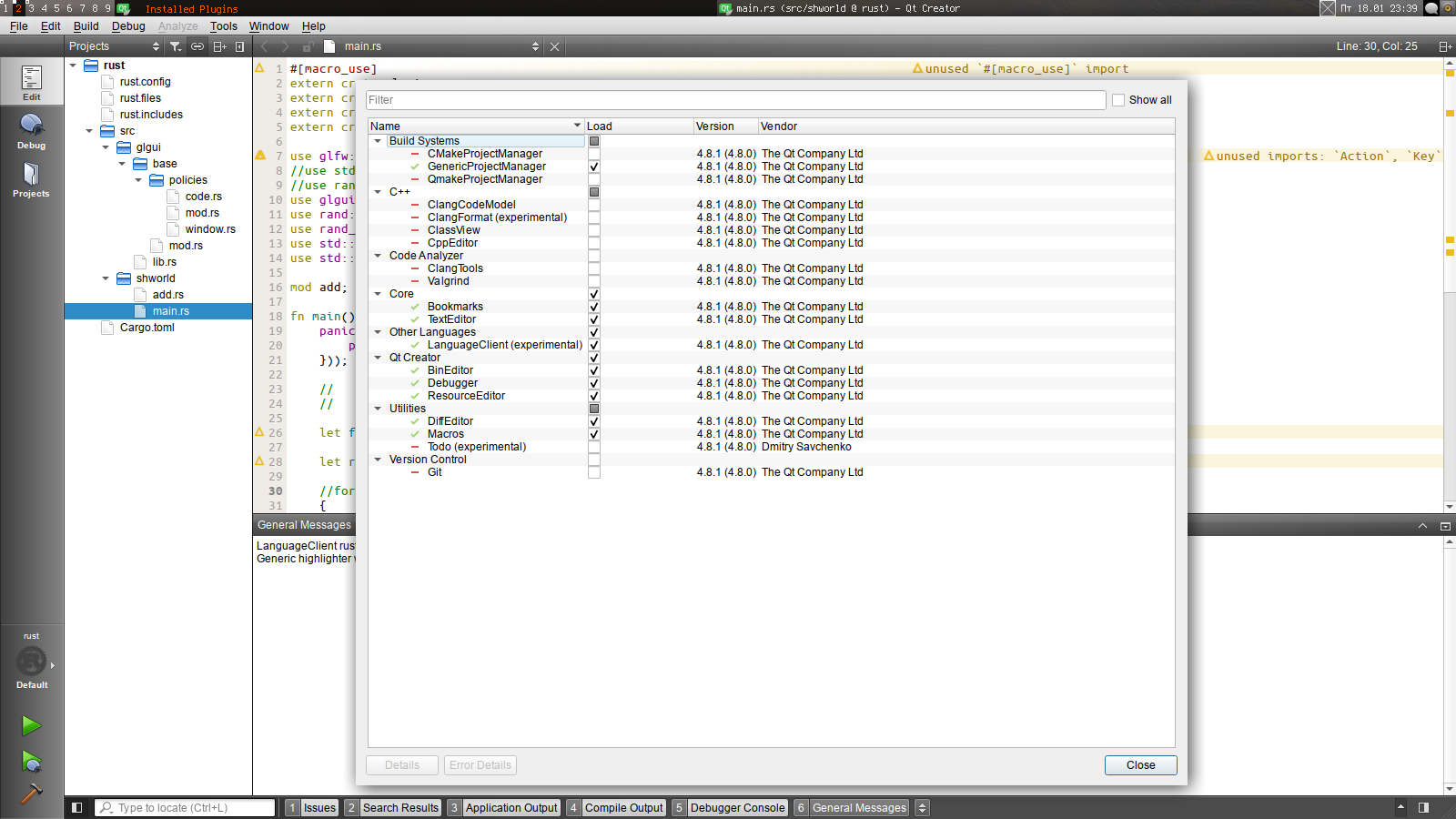
Task: Open the Compile Output tab
Action: pos(616,807)
